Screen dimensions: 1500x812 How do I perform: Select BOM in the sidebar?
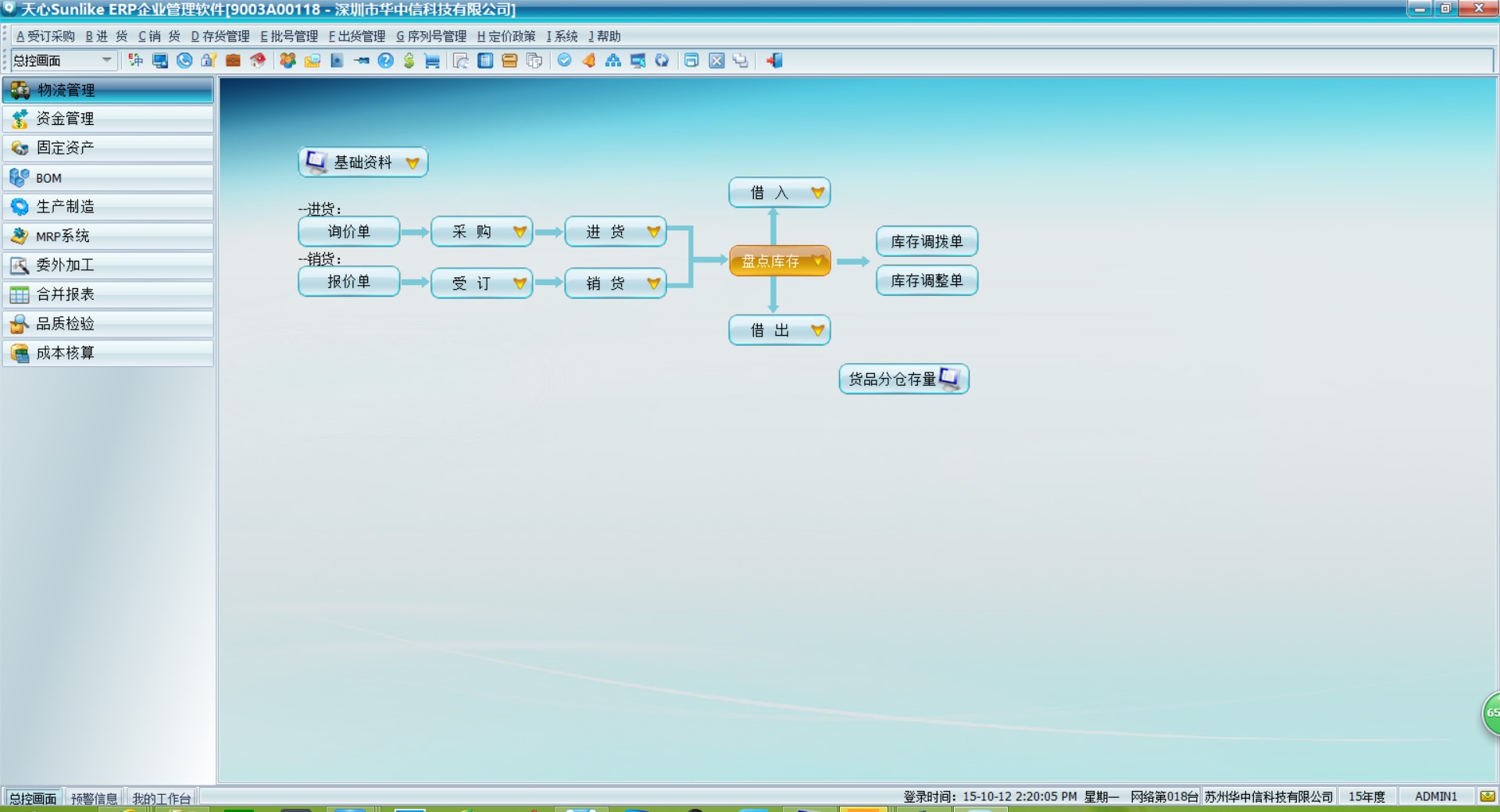coord(108,177)
